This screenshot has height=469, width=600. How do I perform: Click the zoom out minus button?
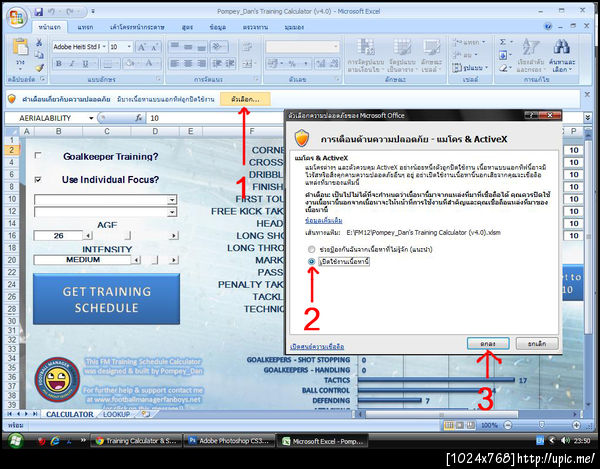[507, 425]
